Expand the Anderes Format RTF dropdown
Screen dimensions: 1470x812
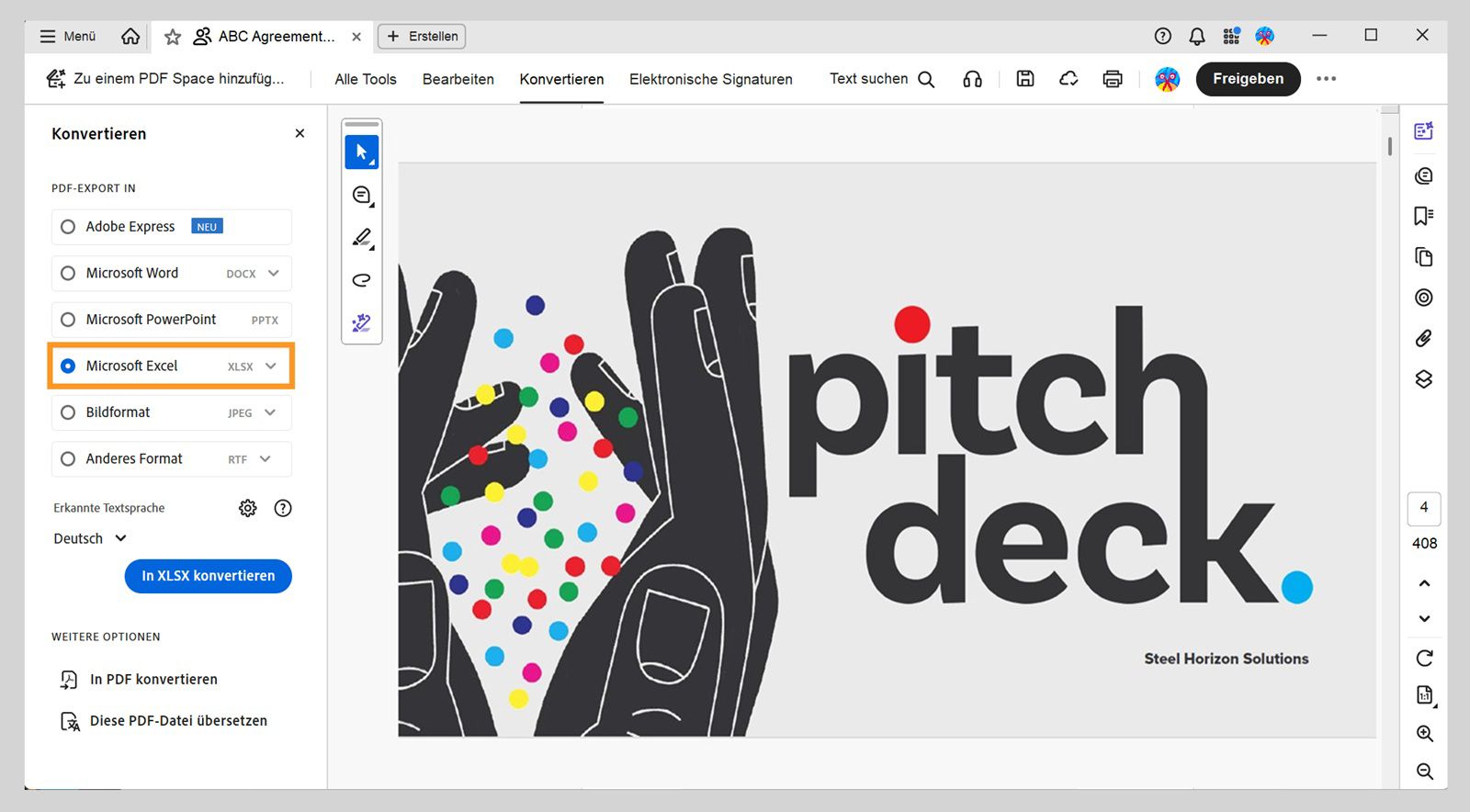266,458
